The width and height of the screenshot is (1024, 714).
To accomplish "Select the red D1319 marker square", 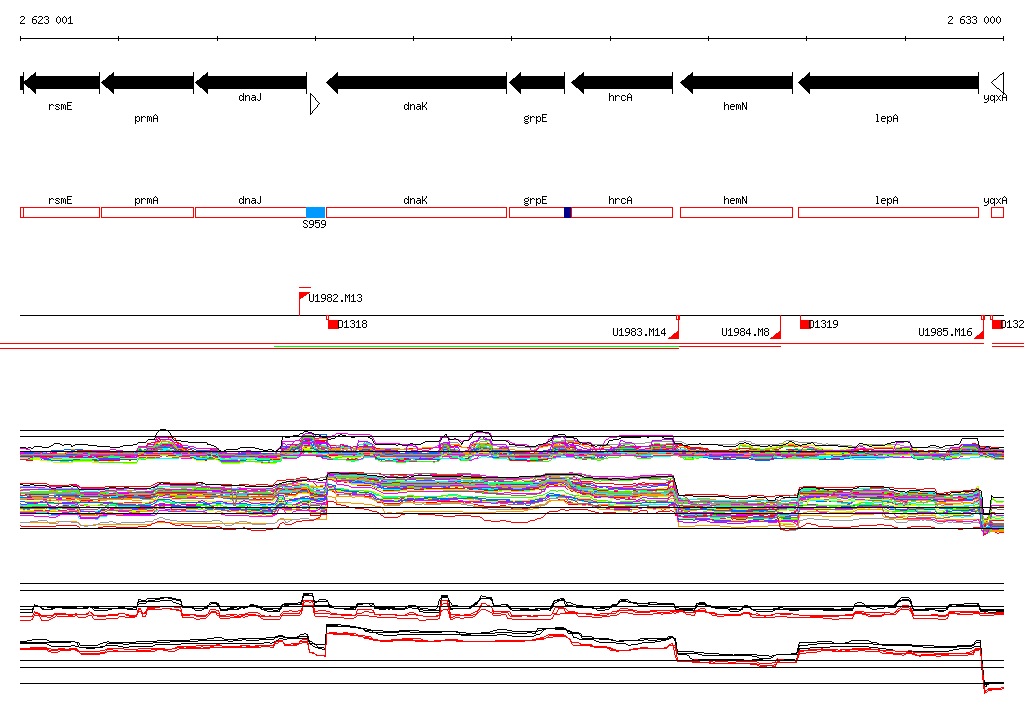I will point(805,325).
